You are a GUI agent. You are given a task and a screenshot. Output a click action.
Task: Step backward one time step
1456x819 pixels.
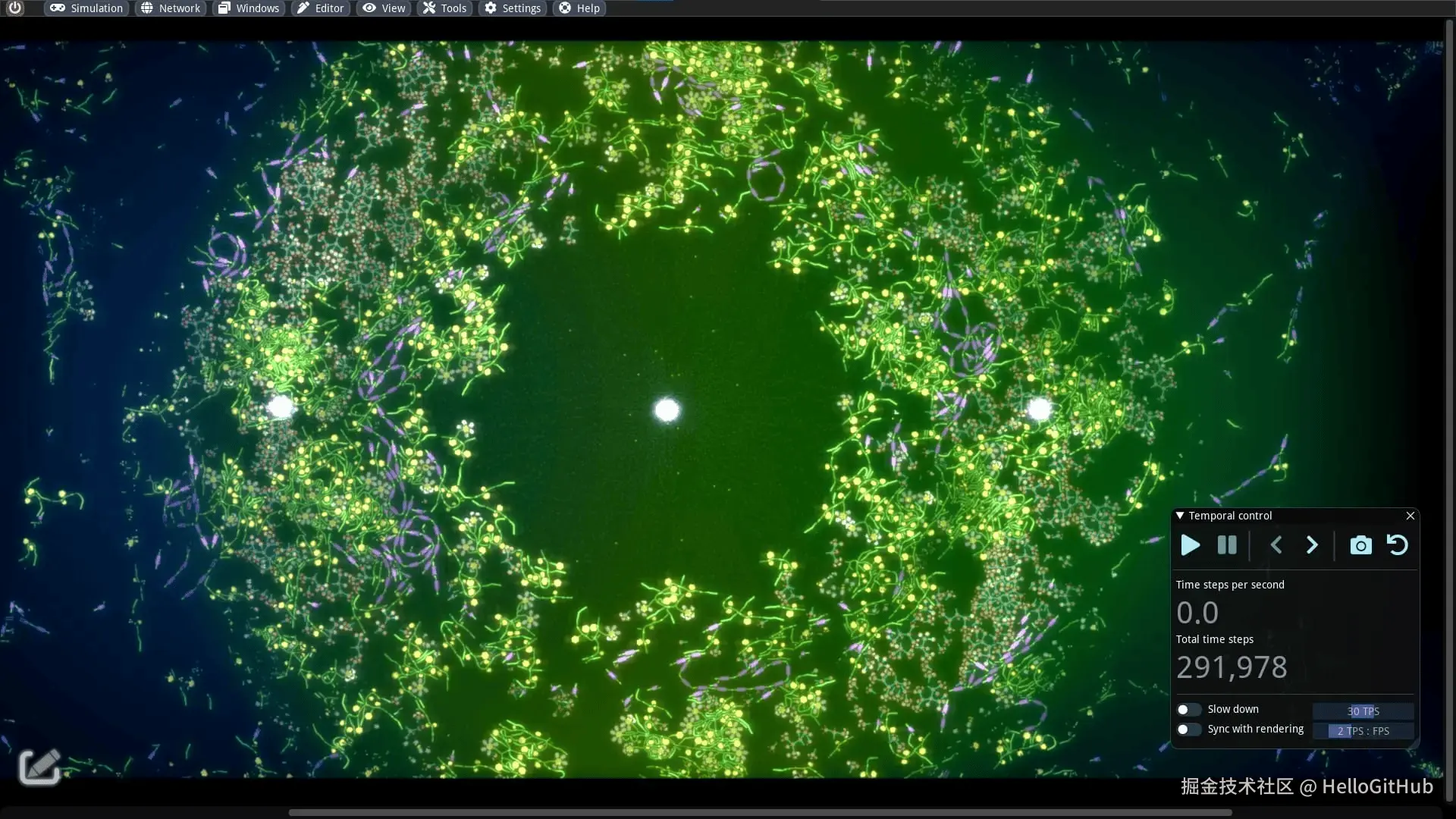[x=1276, y=545]
